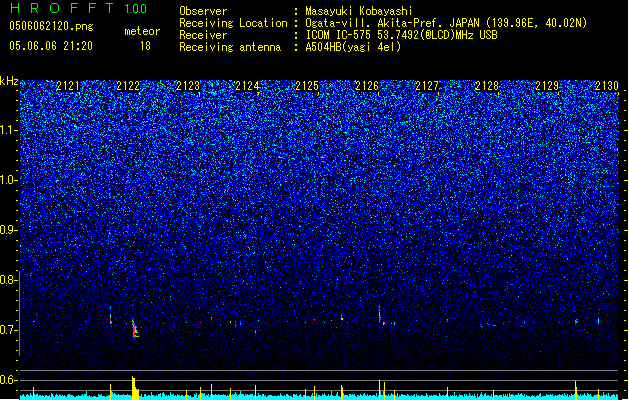Click the tallest yellow power peak after 2122
Screen dimensions: 629x400
134,388
